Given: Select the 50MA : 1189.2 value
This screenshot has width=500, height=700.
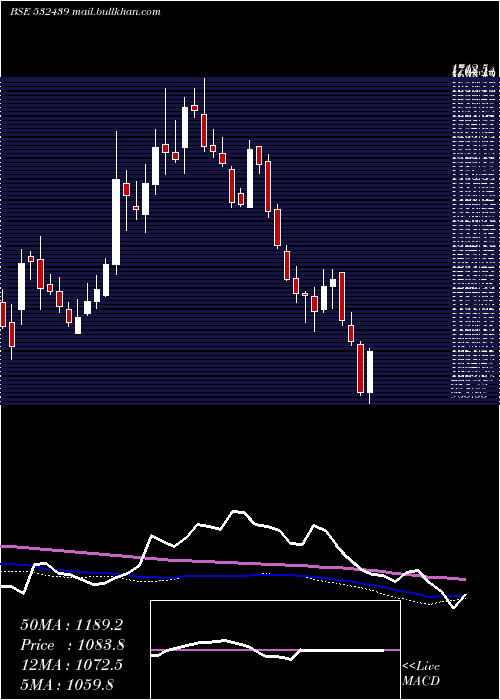Looking at the screenshot, I should pyautogui.click(x=71, y=625).
